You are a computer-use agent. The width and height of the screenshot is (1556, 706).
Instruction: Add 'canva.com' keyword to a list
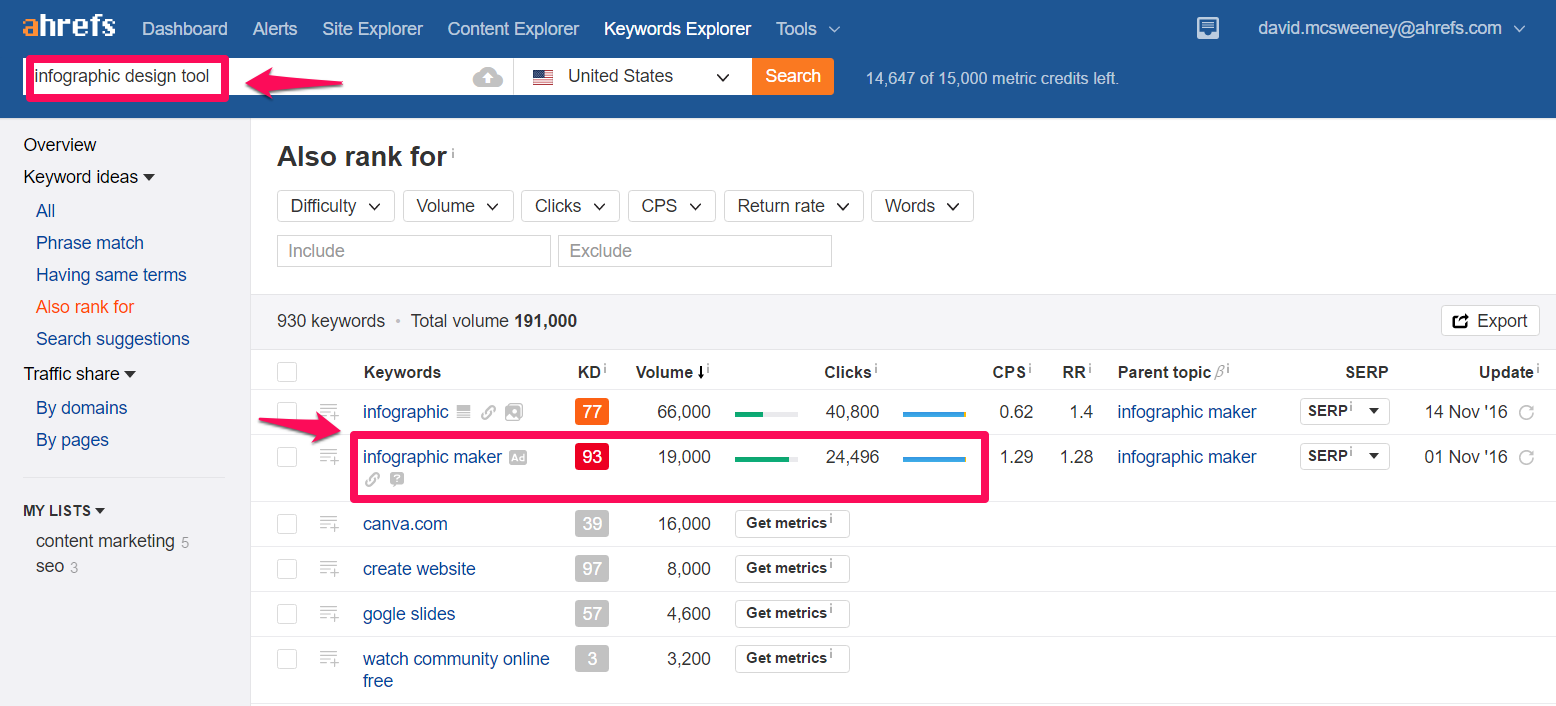tap(329, 523)
